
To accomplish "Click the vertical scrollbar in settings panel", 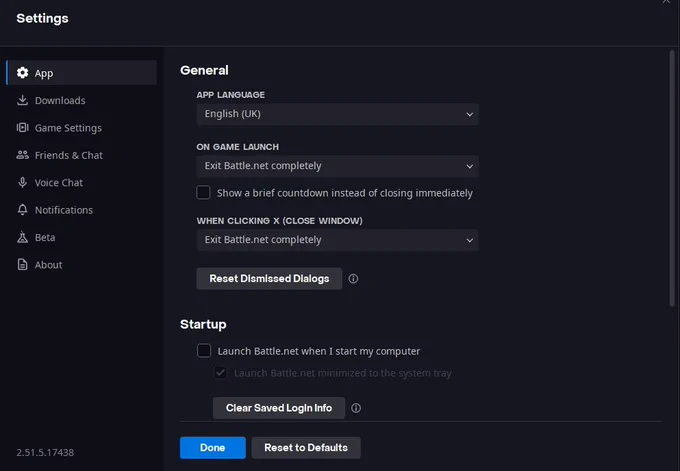I will click(672, 179).
